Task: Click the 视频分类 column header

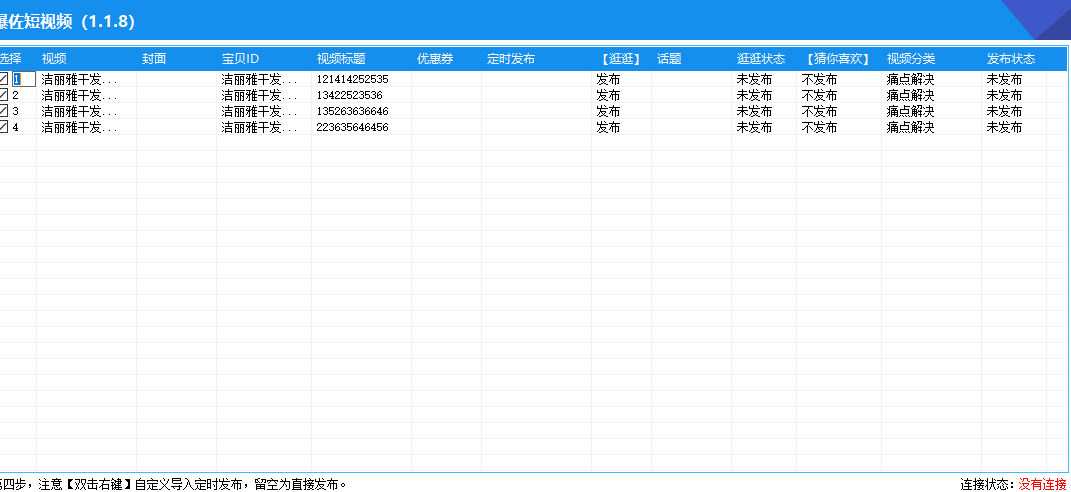Action: click(x=911, y=59)
